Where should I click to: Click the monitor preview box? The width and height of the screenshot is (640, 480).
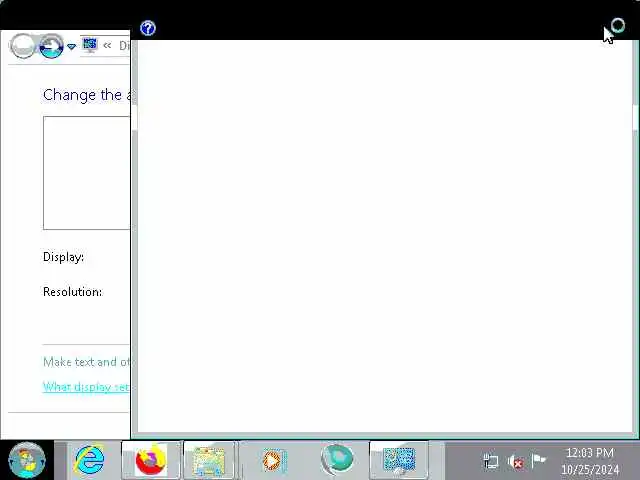[x=87, y=173]
